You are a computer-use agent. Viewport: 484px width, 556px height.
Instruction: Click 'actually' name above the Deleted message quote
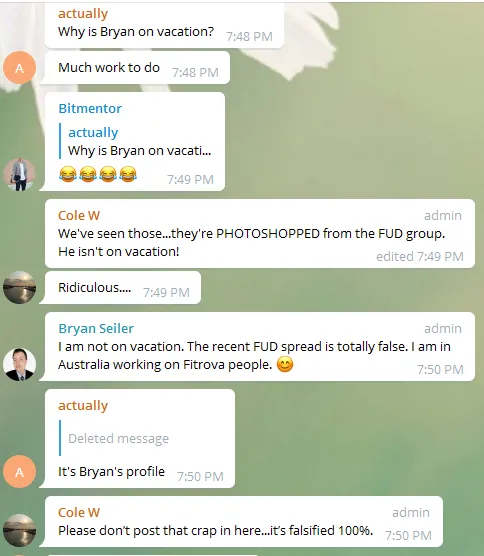pyautogui.click(x=83, y=405)
